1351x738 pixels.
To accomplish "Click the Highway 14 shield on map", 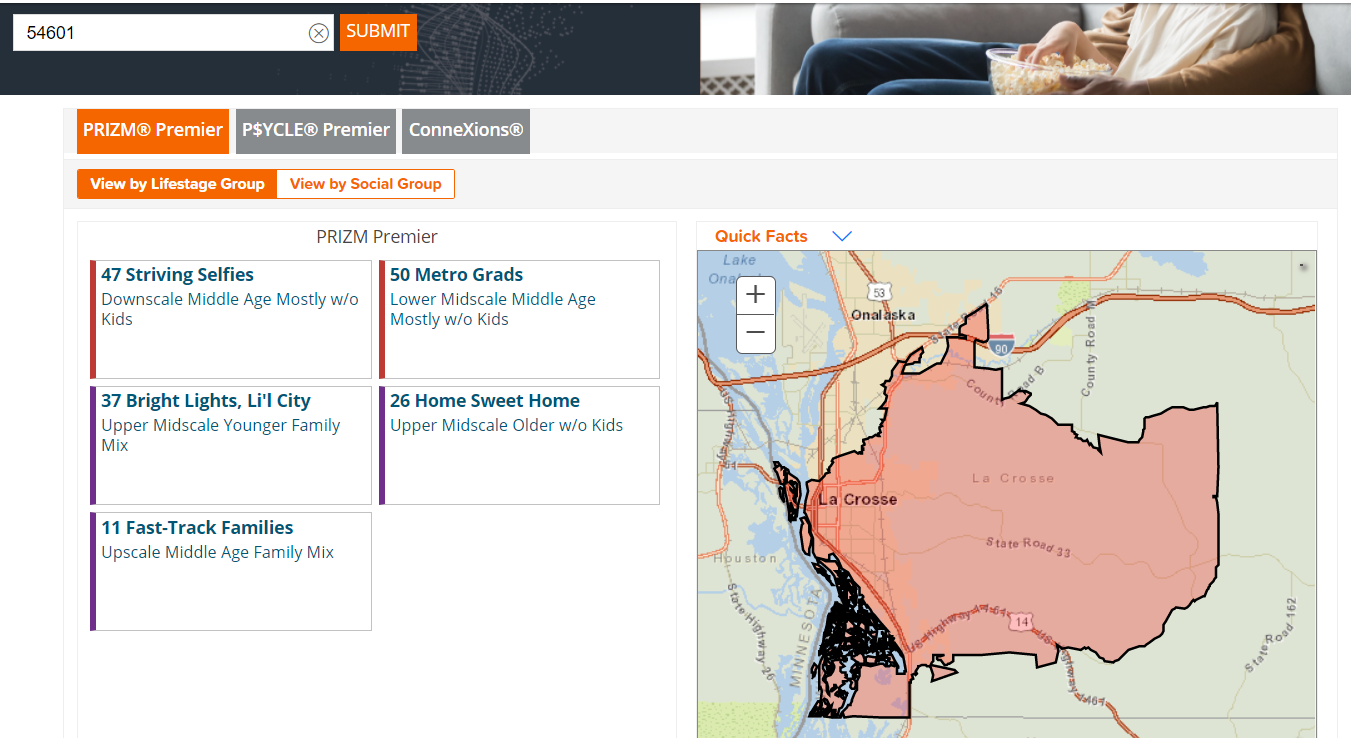I will pos(1020,622).
